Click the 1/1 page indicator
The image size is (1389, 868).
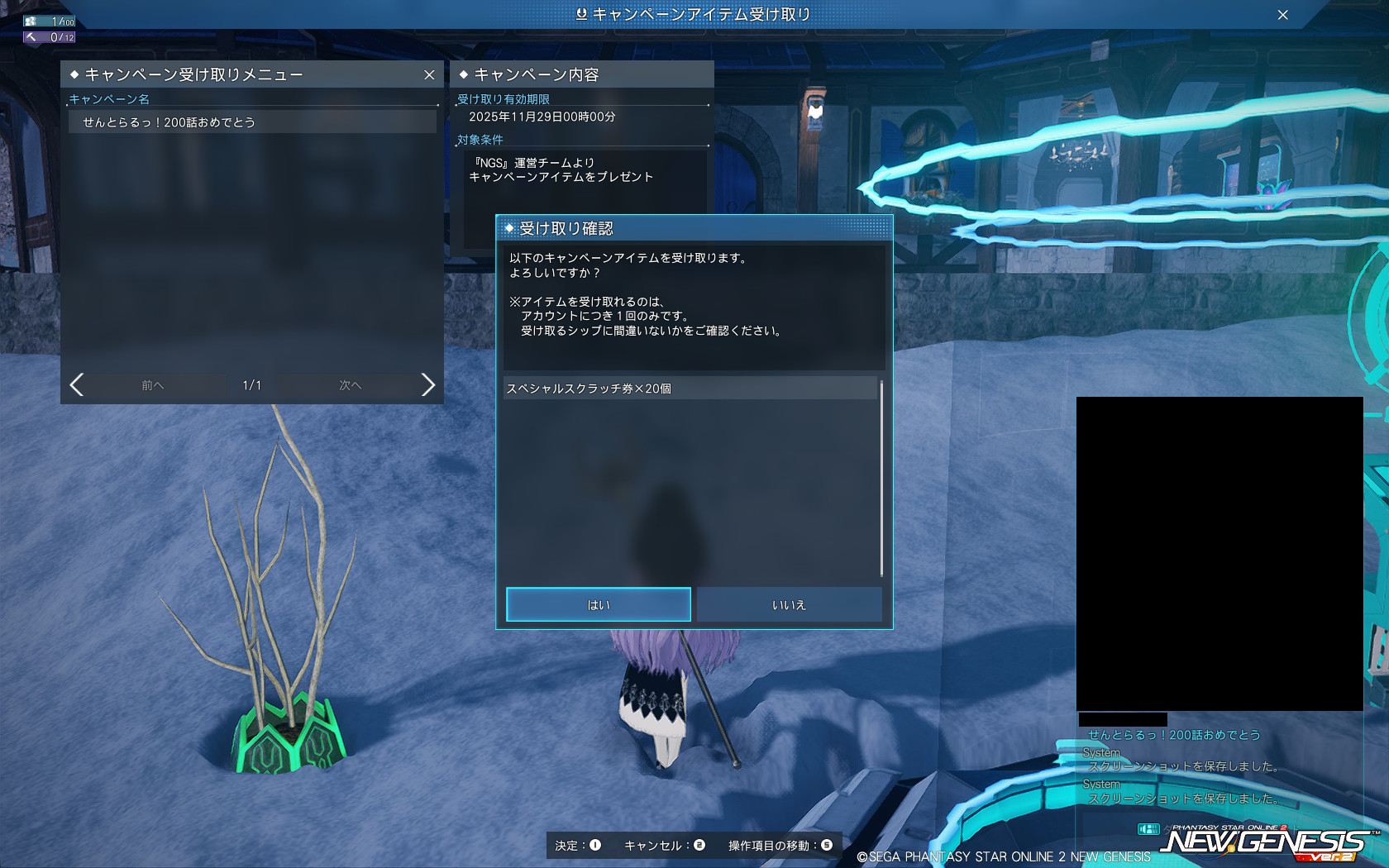coord(252,385)
